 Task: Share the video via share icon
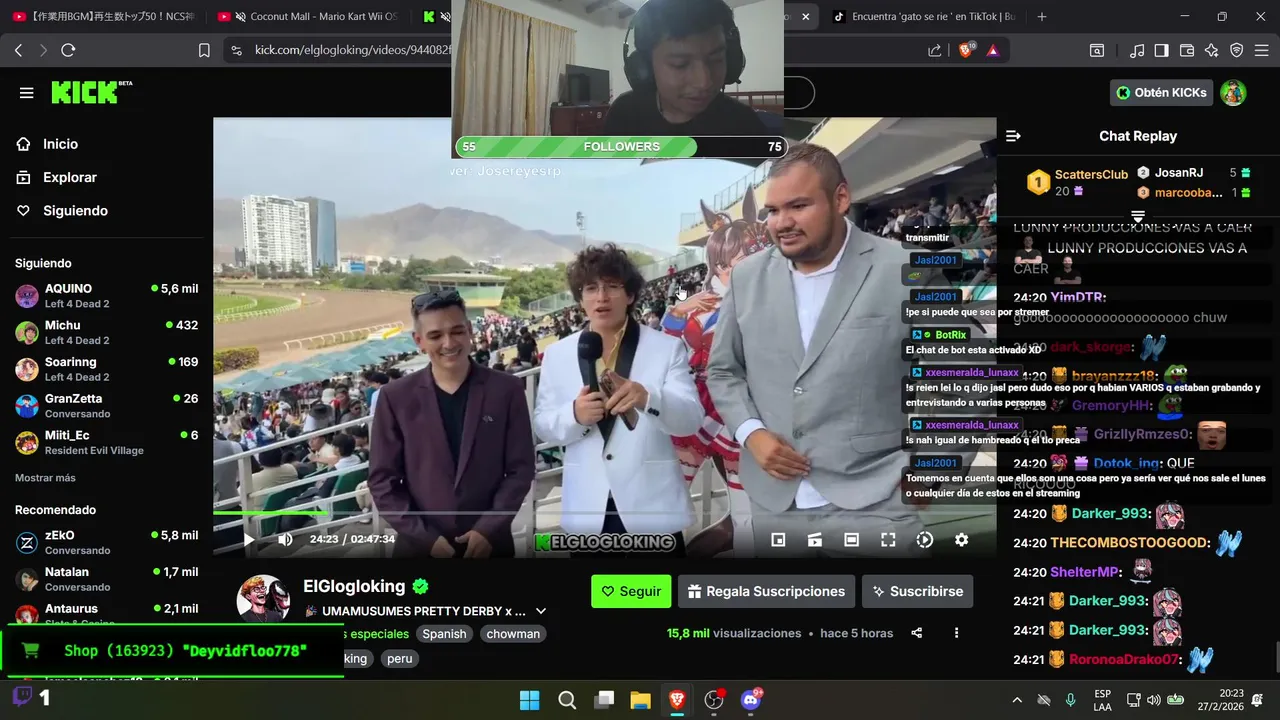click(x=917, y=633)
